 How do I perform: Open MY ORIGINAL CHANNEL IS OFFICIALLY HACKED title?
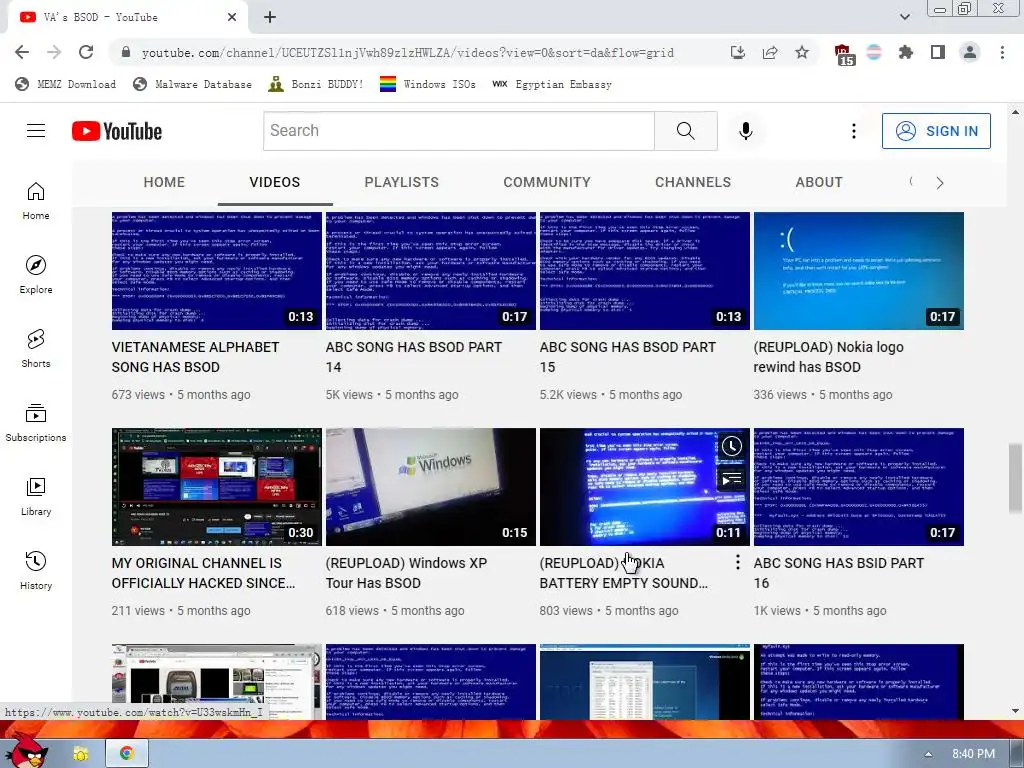pyautogui.click(x=203, y=573)
